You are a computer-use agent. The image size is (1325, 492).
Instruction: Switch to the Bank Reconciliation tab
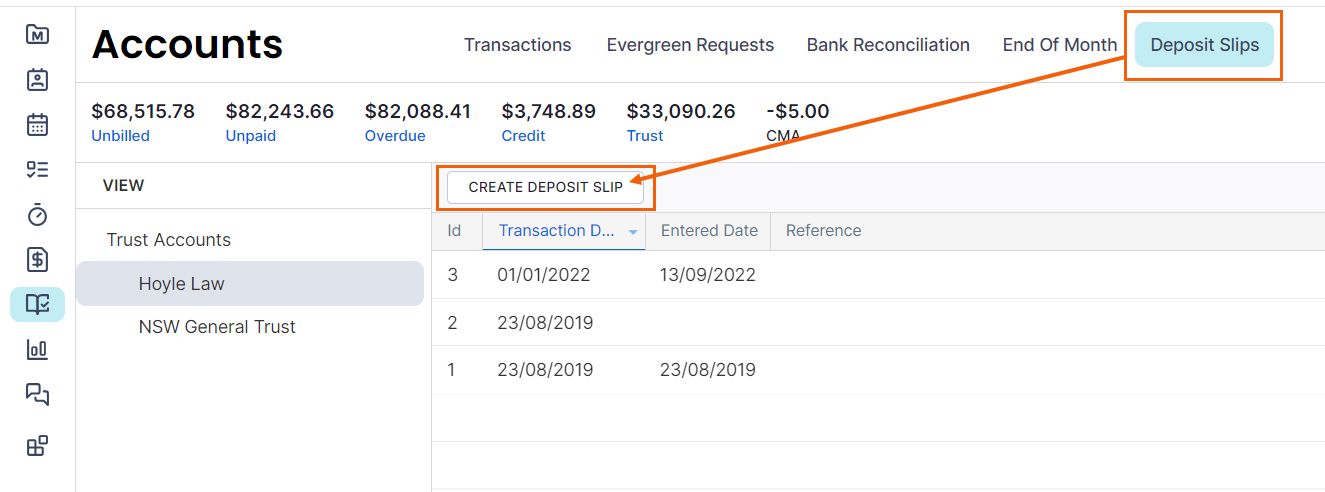tap(888, 45)
